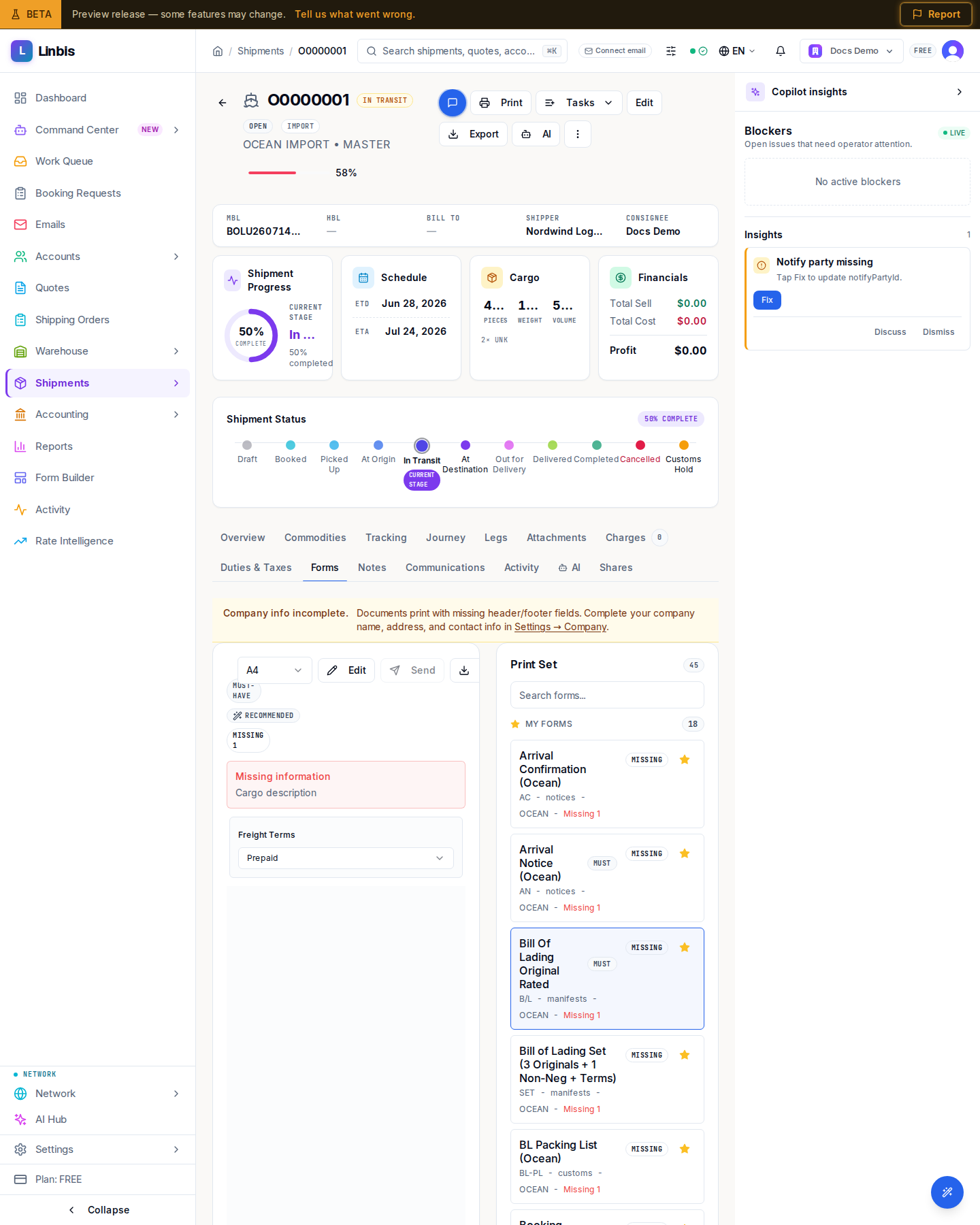The width and height of the screenshot is (980, 1225).
Task: Open Reports in the sidebar
Action: [x=97, y=446]
